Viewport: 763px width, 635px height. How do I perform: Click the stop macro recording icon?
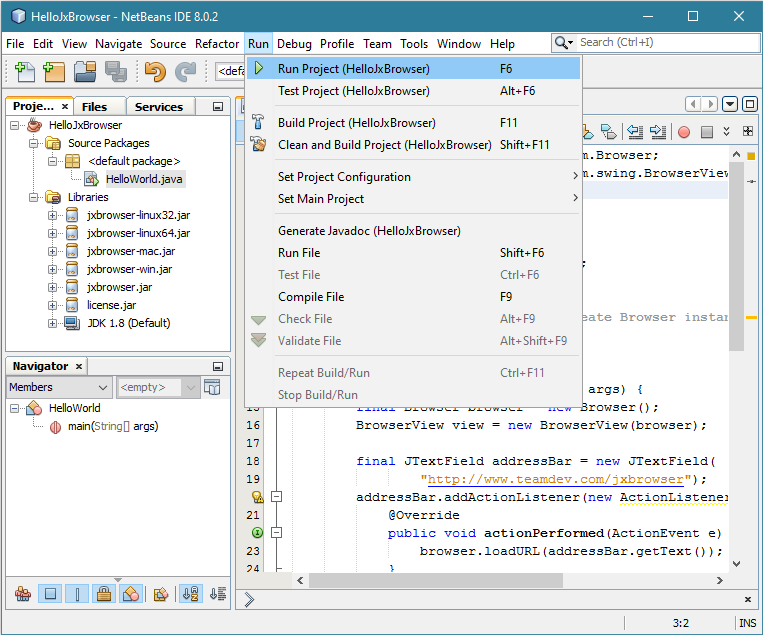pyautogui.click(x=707, y=131)
